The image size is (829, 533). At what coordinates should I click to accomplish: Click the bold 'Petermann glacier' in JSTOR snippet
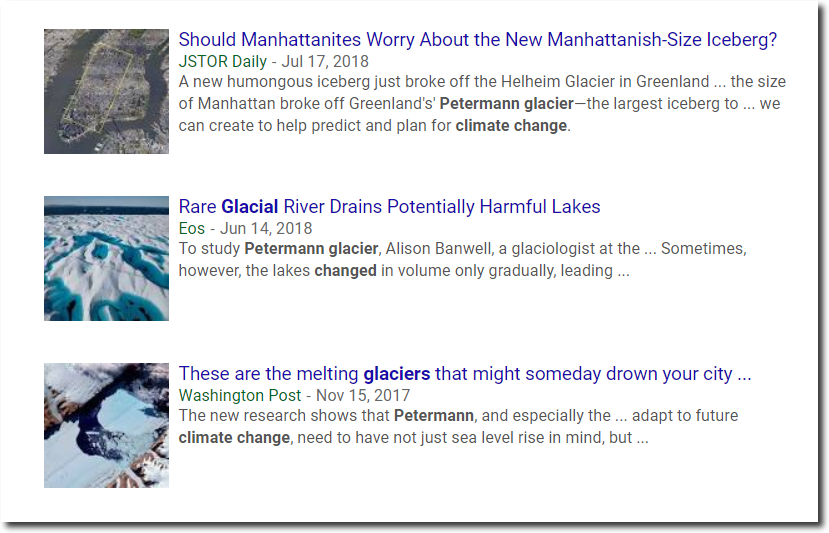click(506, 104)
